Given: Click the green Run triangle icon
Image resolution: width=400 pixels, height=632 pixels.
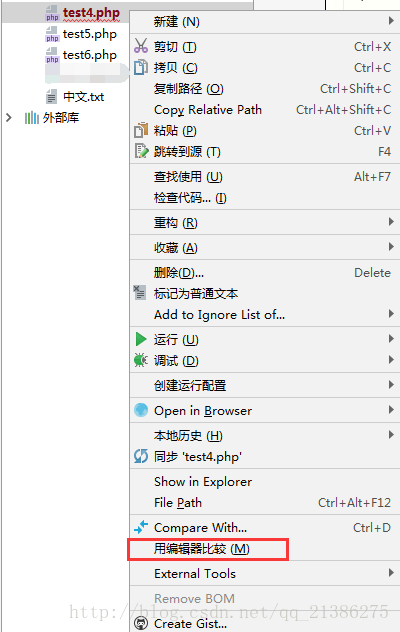Looking at the screenshot, I should pyautogui.click(x=141, y=339).
